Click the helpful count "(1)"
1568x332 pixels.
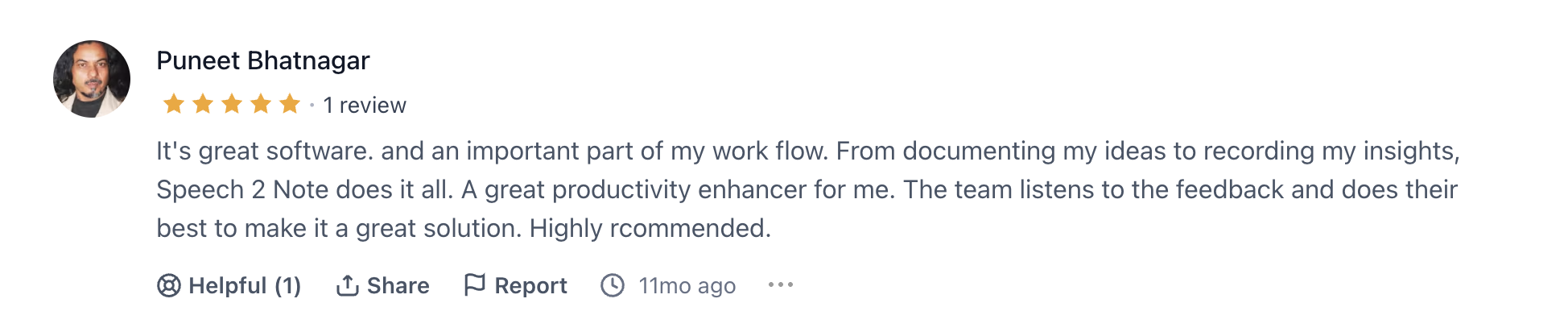[x=287, y=285]
